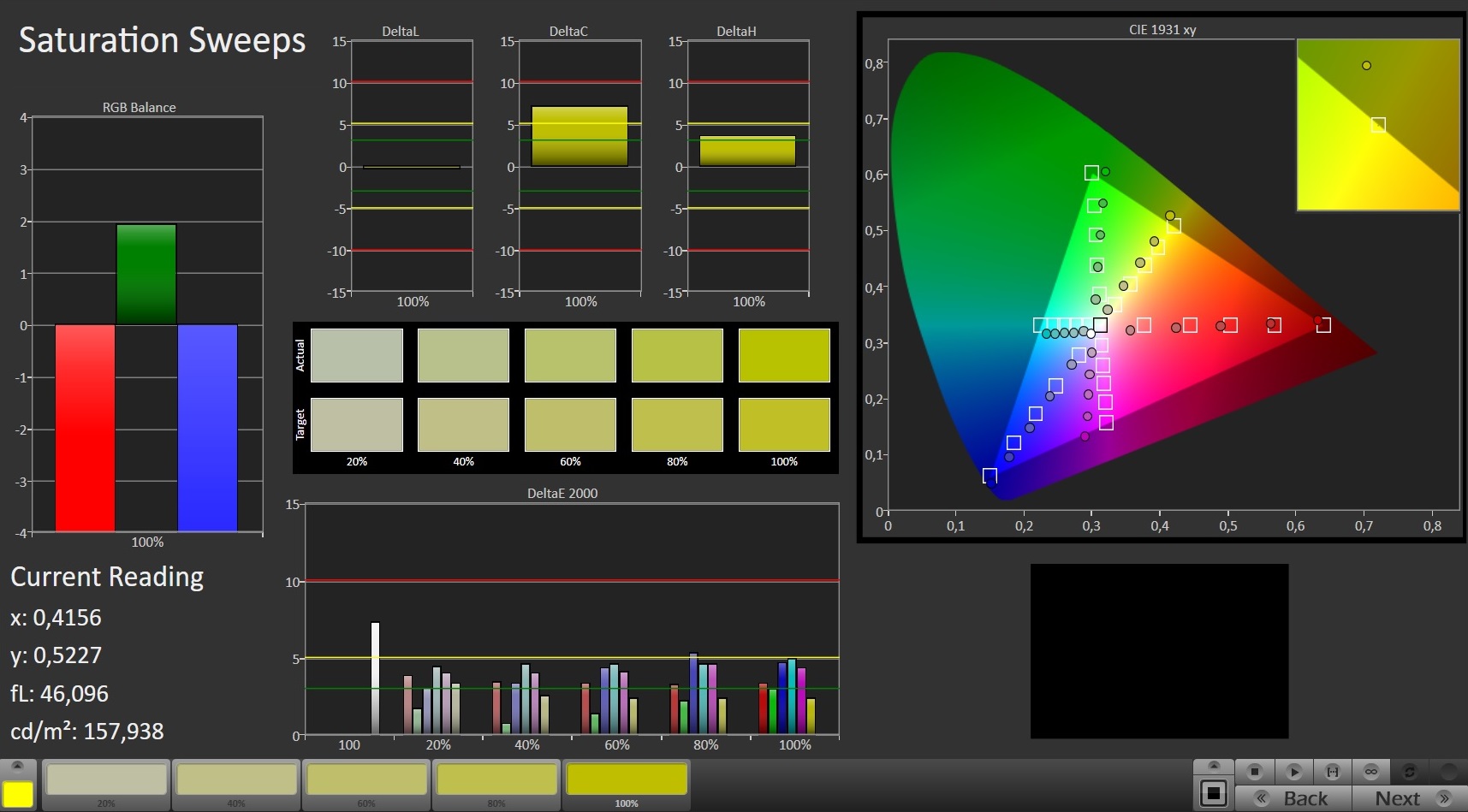This screenshot has width=1468, height=812.
Task: Click the double-chevron icon on Next
Action: (1444, 798)
